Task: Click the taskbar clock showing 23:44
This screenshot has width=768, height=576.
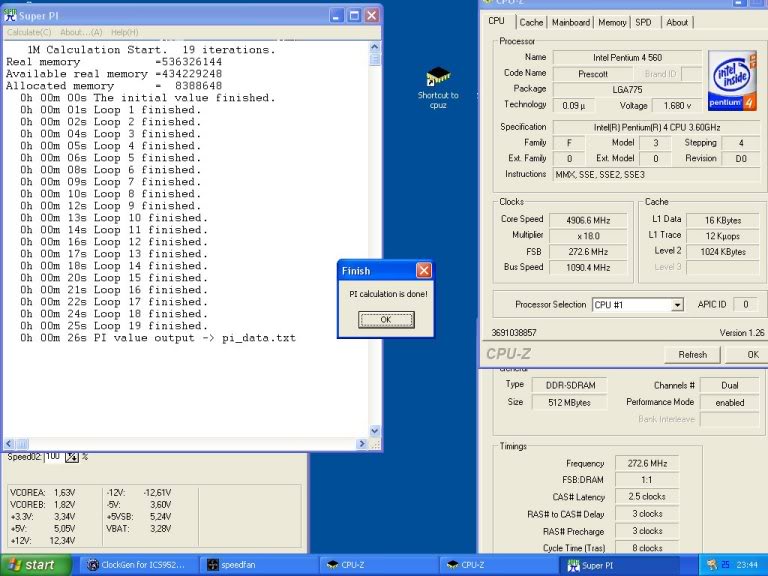Action: (747, 565)
